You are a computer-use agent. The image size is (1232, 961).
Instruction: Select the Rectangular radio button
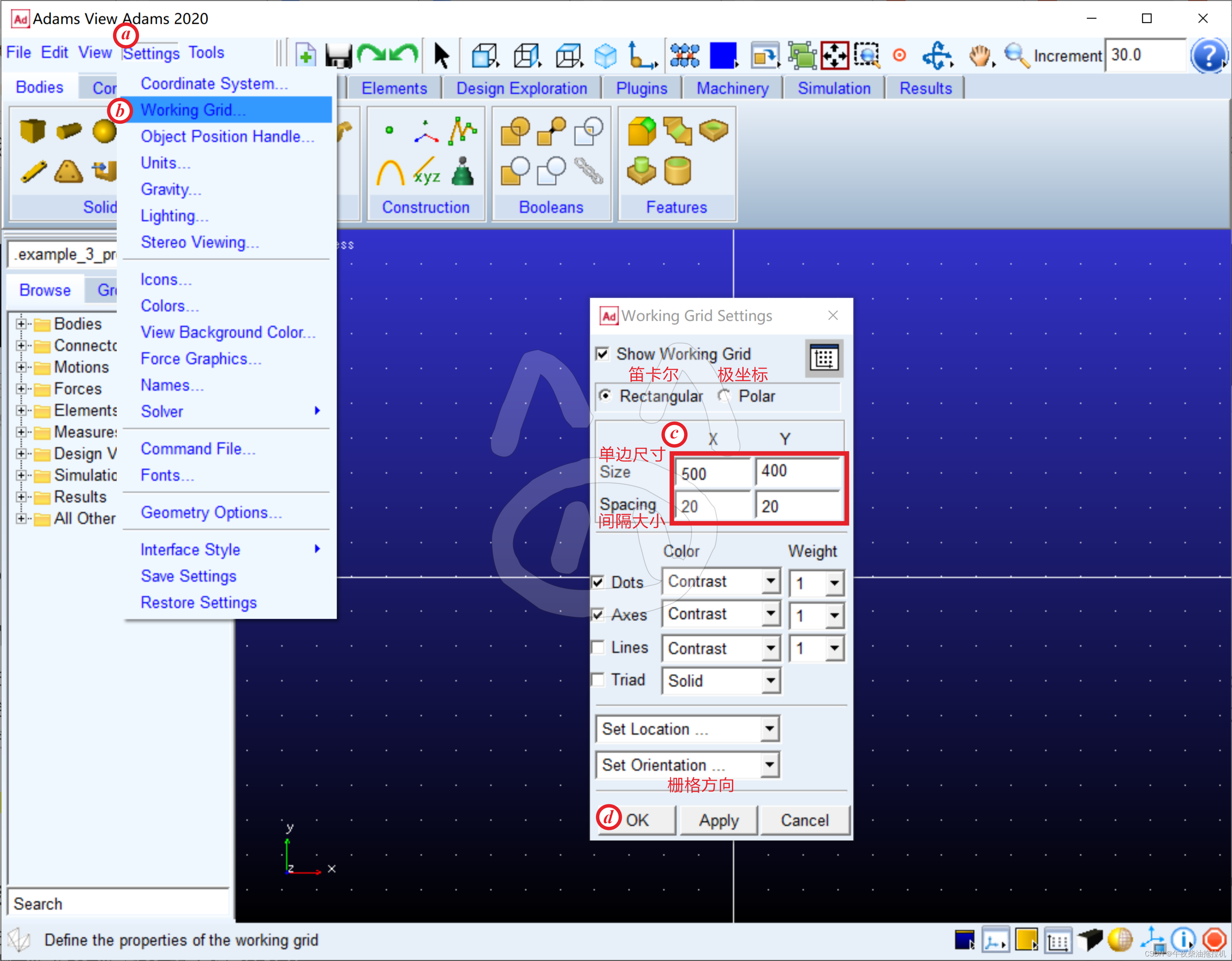point(605,396)
